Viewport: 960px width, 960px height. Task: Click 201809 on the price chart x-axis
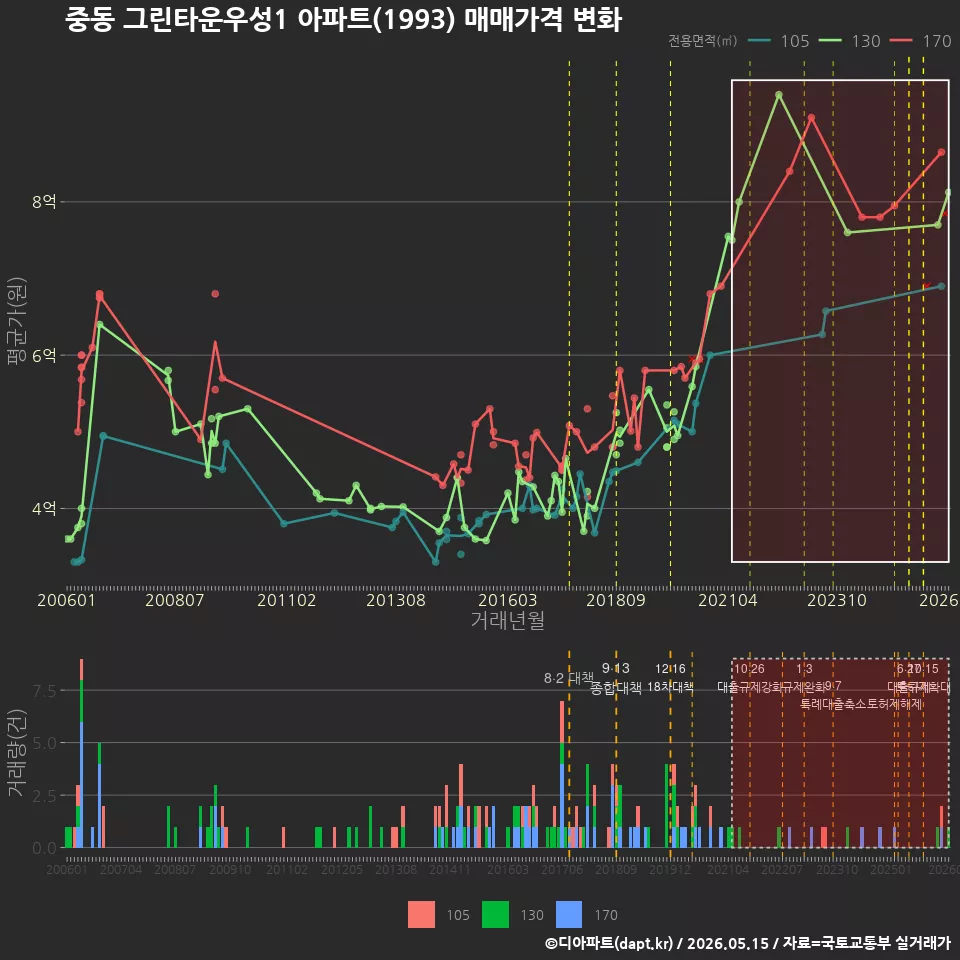[x=616, y=600]
